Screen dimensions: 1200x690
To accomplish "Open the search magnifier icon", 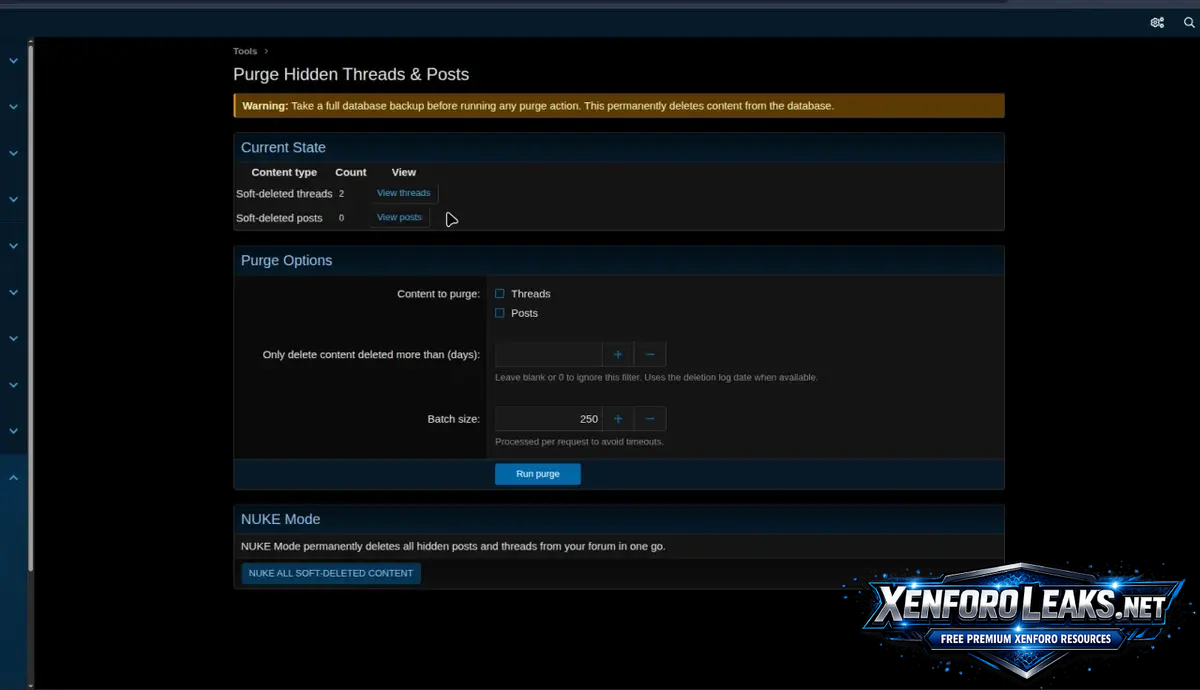I will 1189,22.
